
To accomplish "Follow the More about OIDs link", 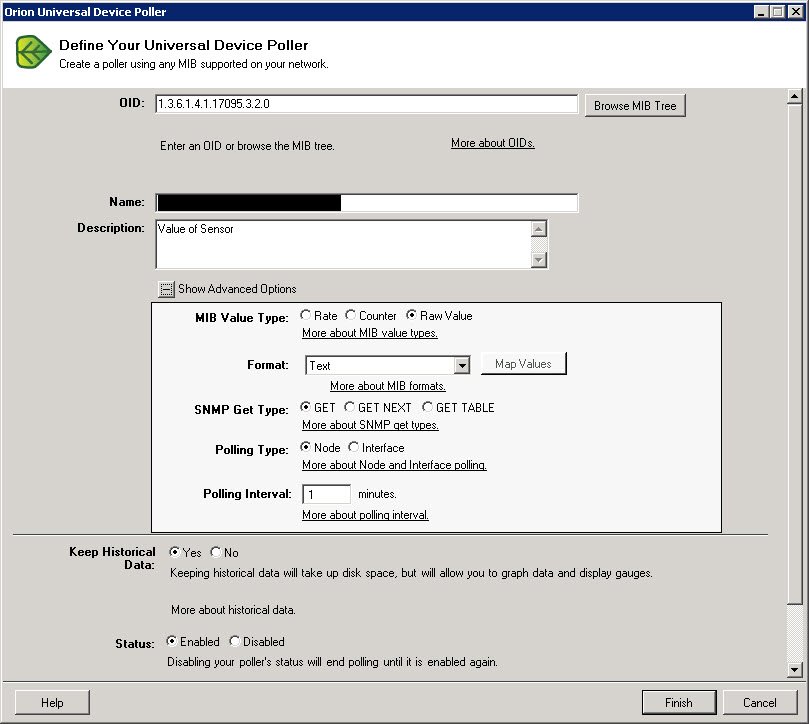I will coord(493,143).
